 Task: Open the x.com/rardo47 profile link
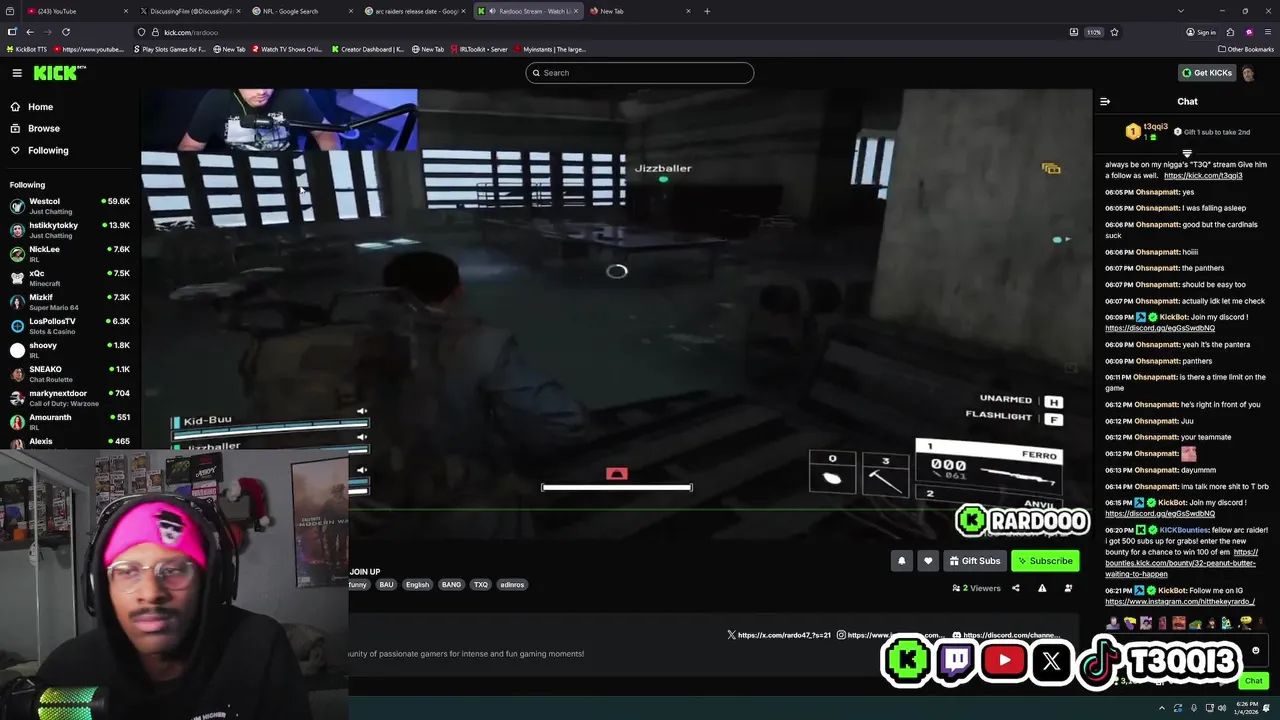[778, 635]
